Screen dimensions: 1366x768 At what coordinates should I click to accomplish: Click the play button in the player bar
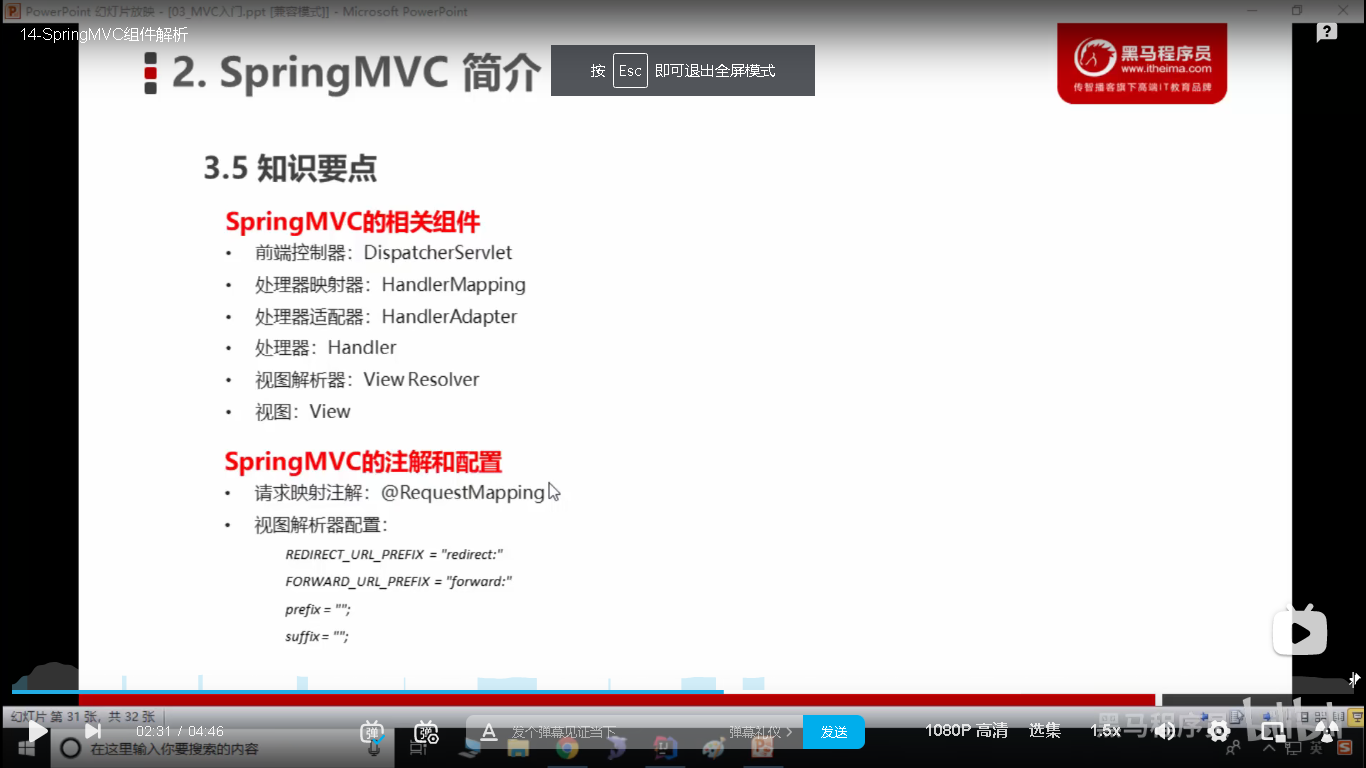(37, 731)
